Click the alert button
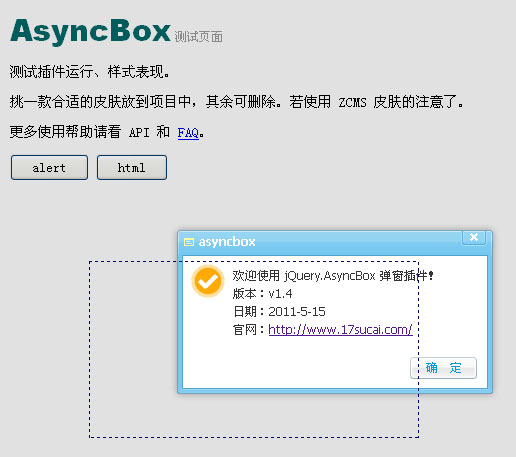The width and height of the screenshot is (516, 457). [x=49, y=167]
